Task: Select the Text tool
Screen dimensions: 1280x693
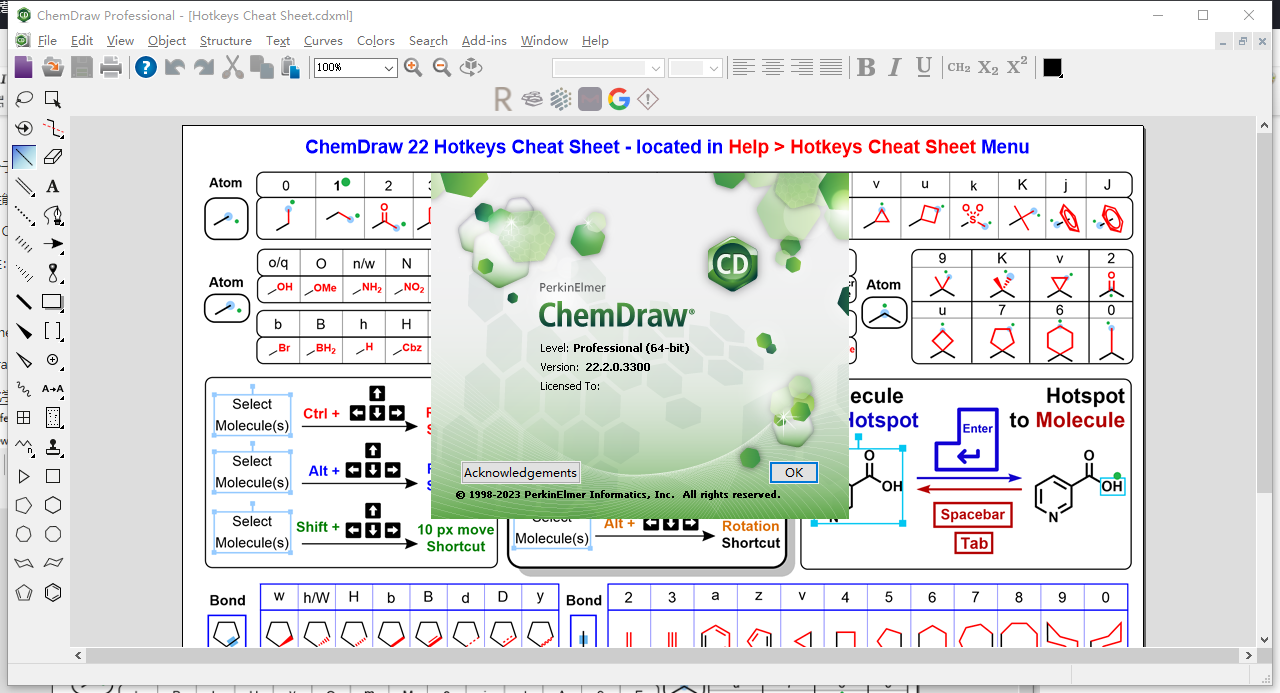Action: pyautogui.click(x=52, y=186)
